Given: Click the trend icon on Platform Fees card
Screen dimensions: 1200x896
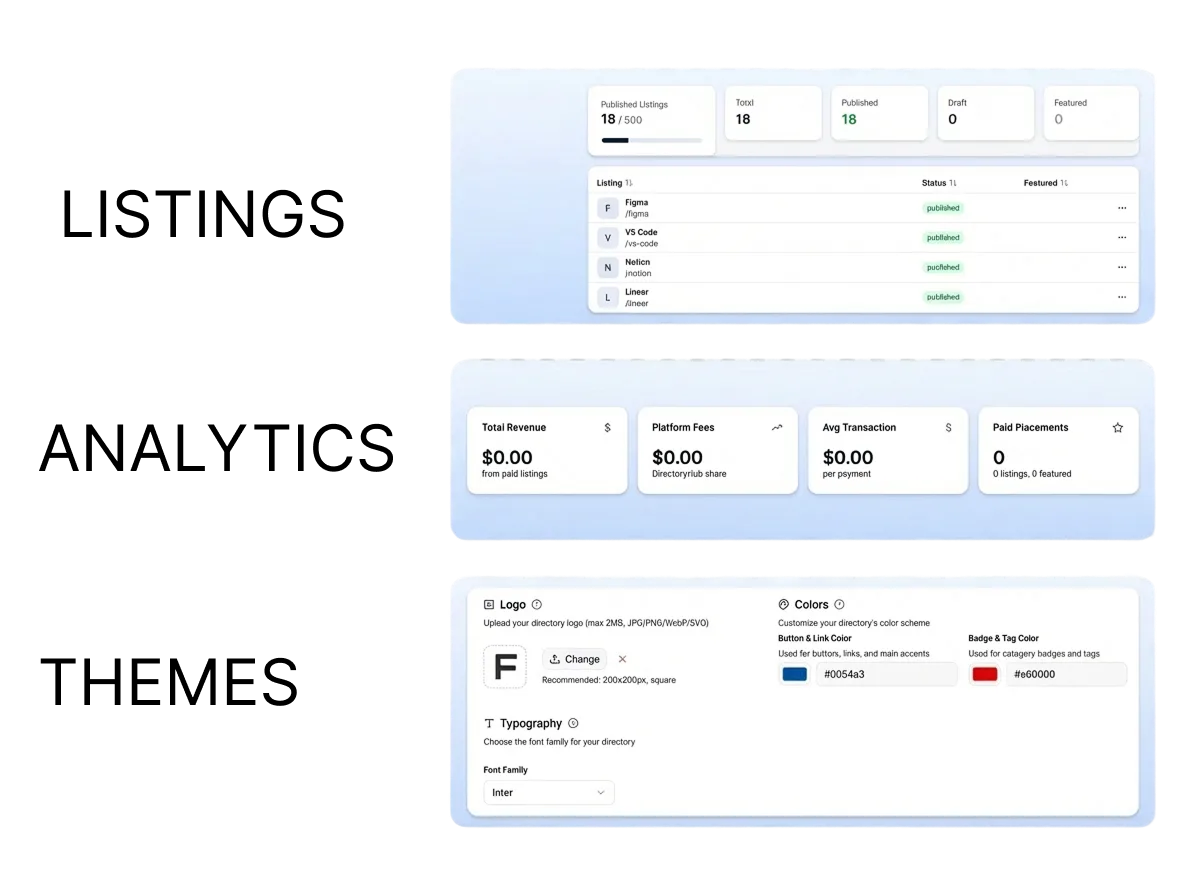Looking at the screenshot, I should [777, 427].
